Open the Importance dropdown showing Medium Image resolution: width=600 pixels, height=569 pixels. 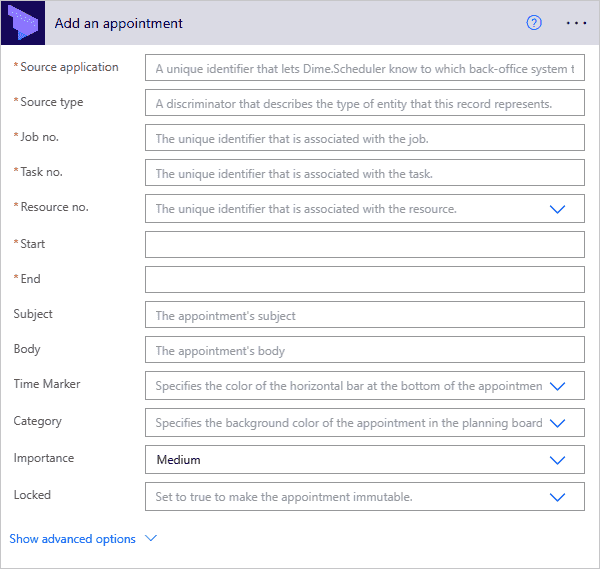(365, 459)
